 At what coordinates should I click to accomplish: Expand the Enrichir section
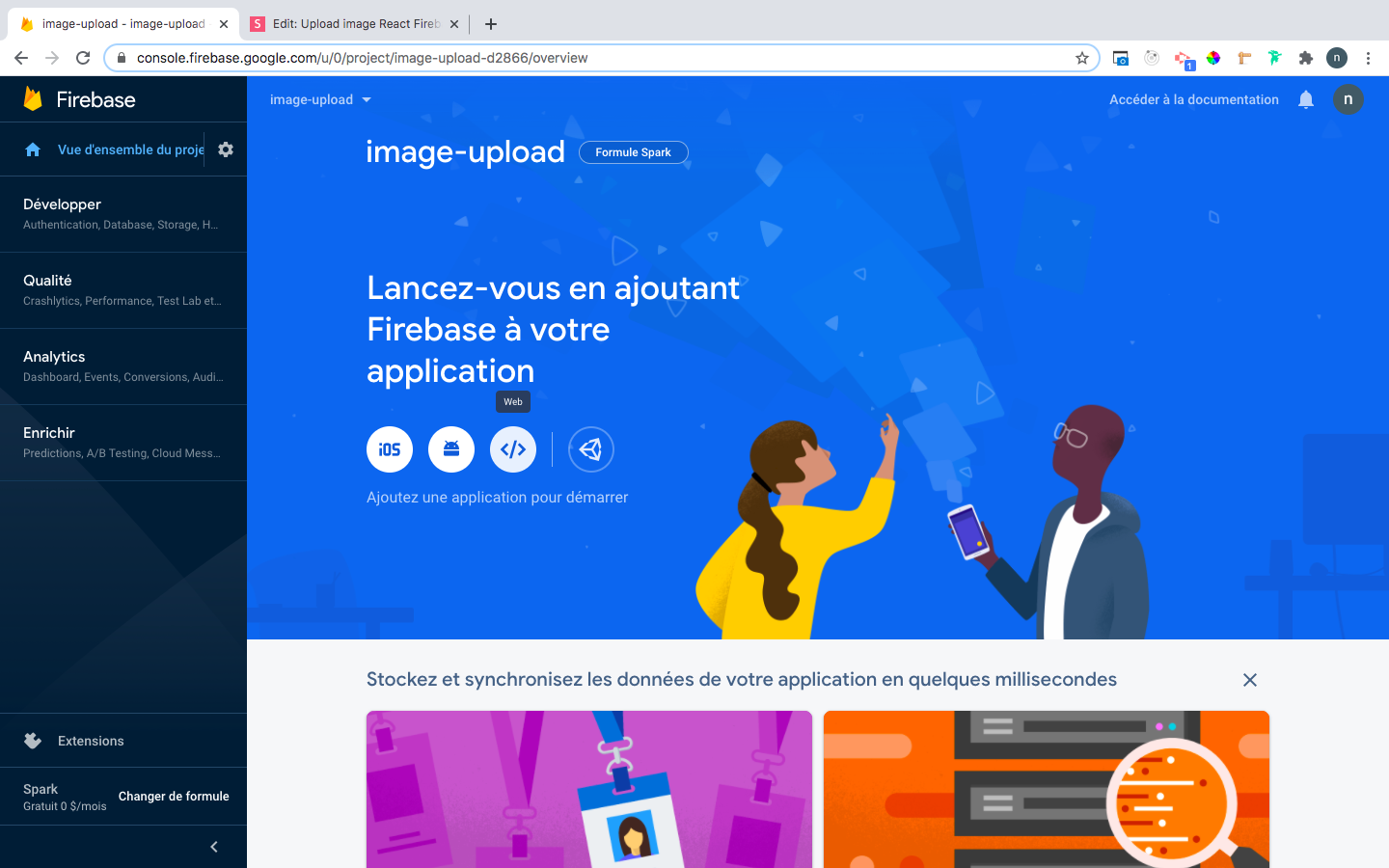pos(123,443)
